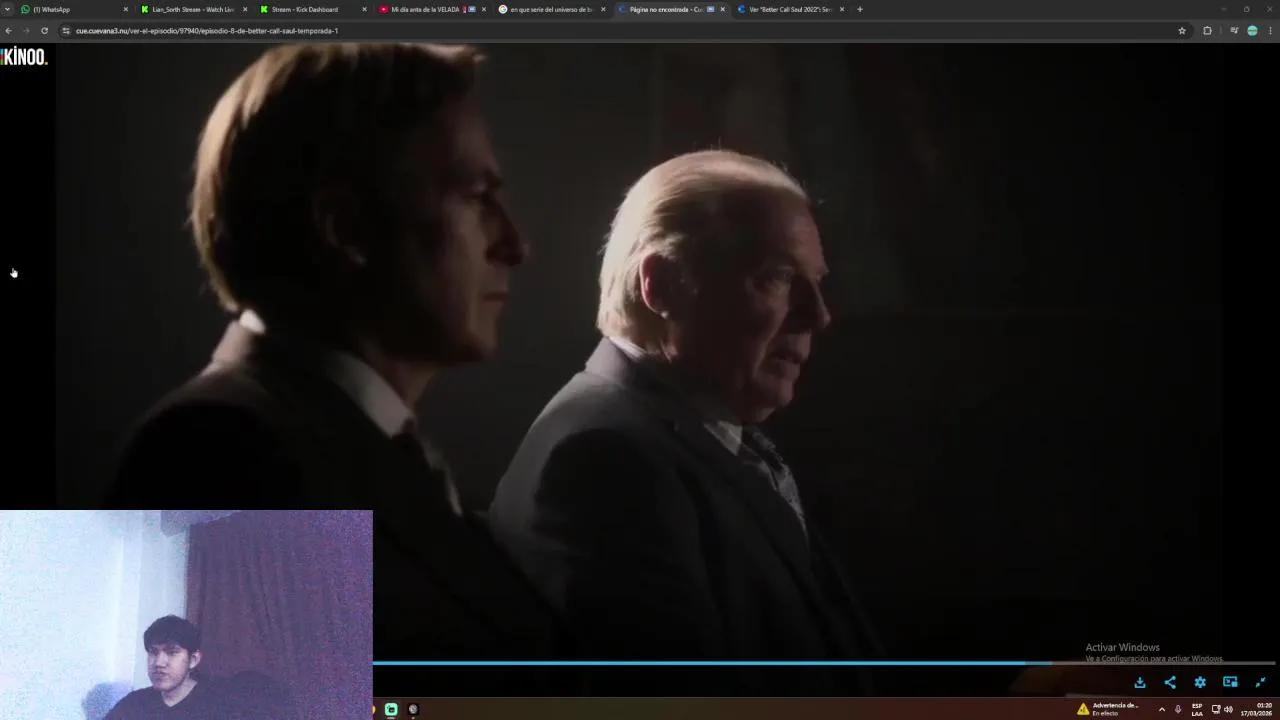Download the video with the download icon
The height and width of the screenshot is (720, 1280).
click(1140, 682)
